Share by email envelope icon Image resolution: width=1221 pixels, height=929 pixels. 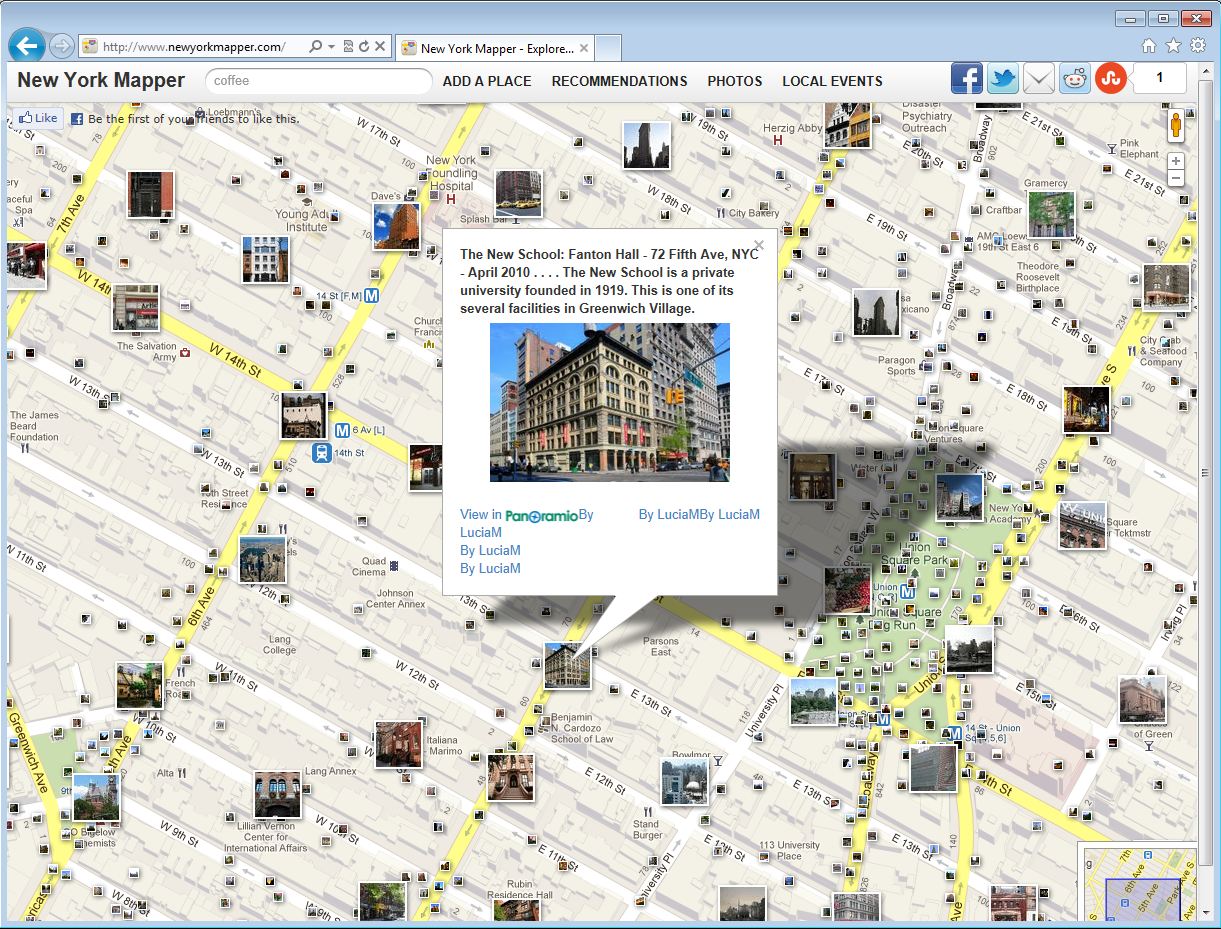(1039, 78)
